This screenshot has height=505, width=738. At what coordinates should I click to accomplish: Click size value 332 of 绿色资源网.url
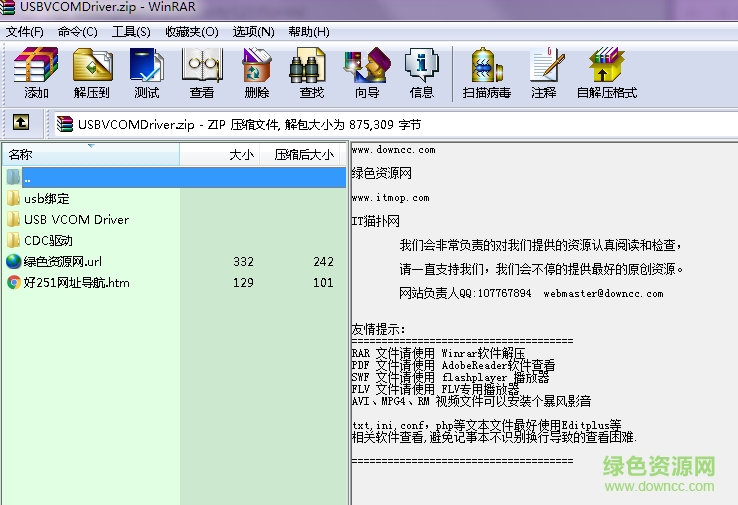click(x=243, y=262)
